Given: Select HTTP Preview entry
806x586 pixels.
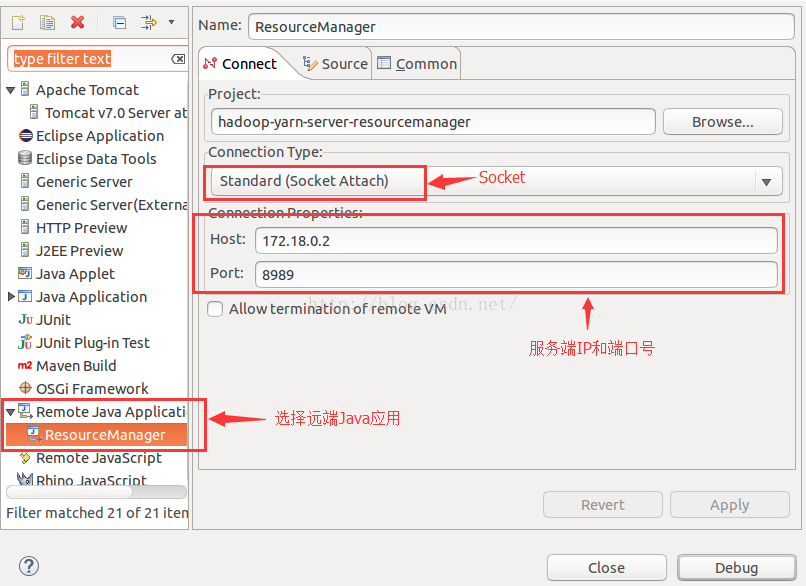Looking at the screenshot, I should [x=81, y=228].
